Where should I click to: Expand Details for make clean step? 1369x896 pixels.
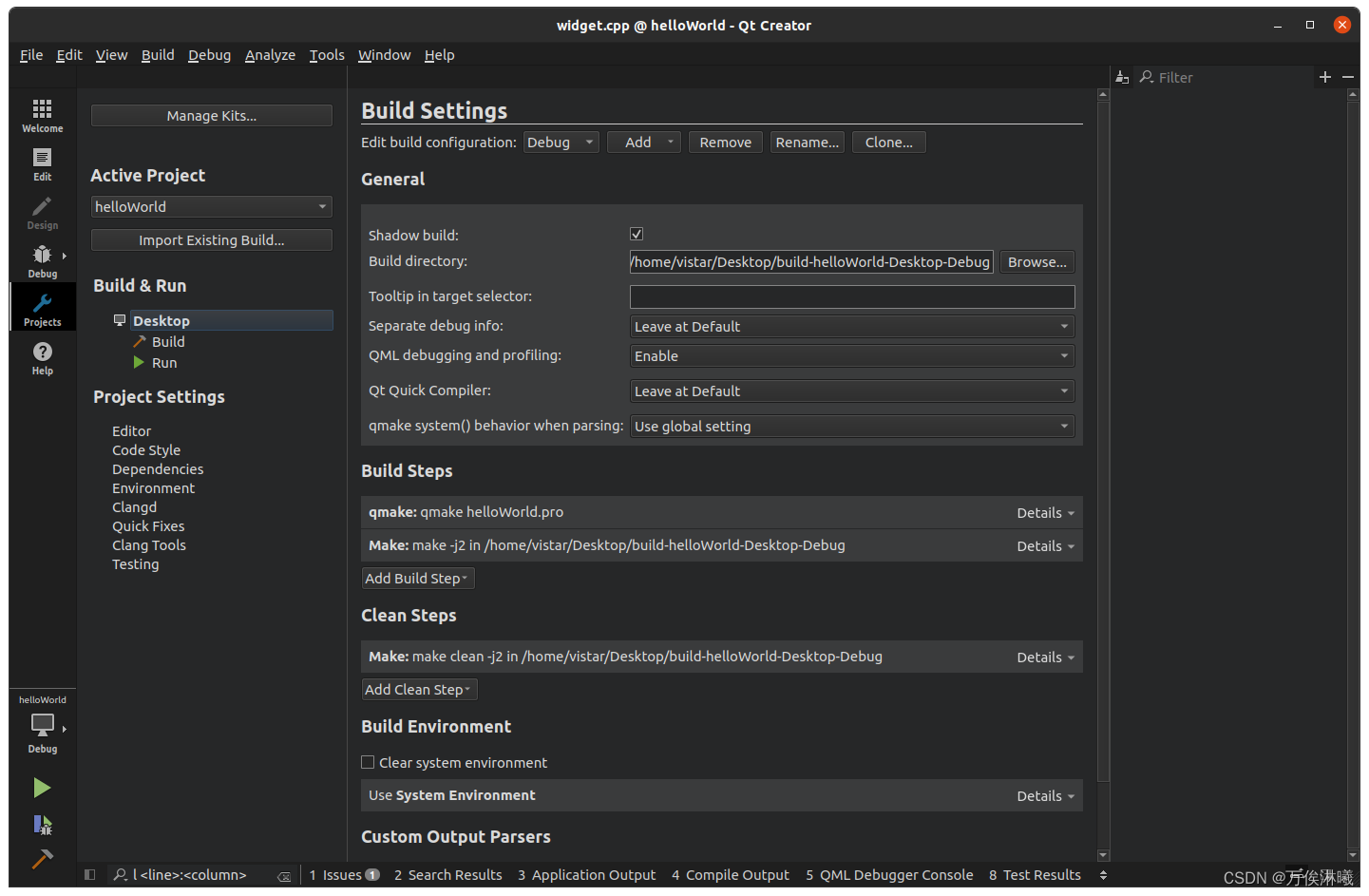1045,658
